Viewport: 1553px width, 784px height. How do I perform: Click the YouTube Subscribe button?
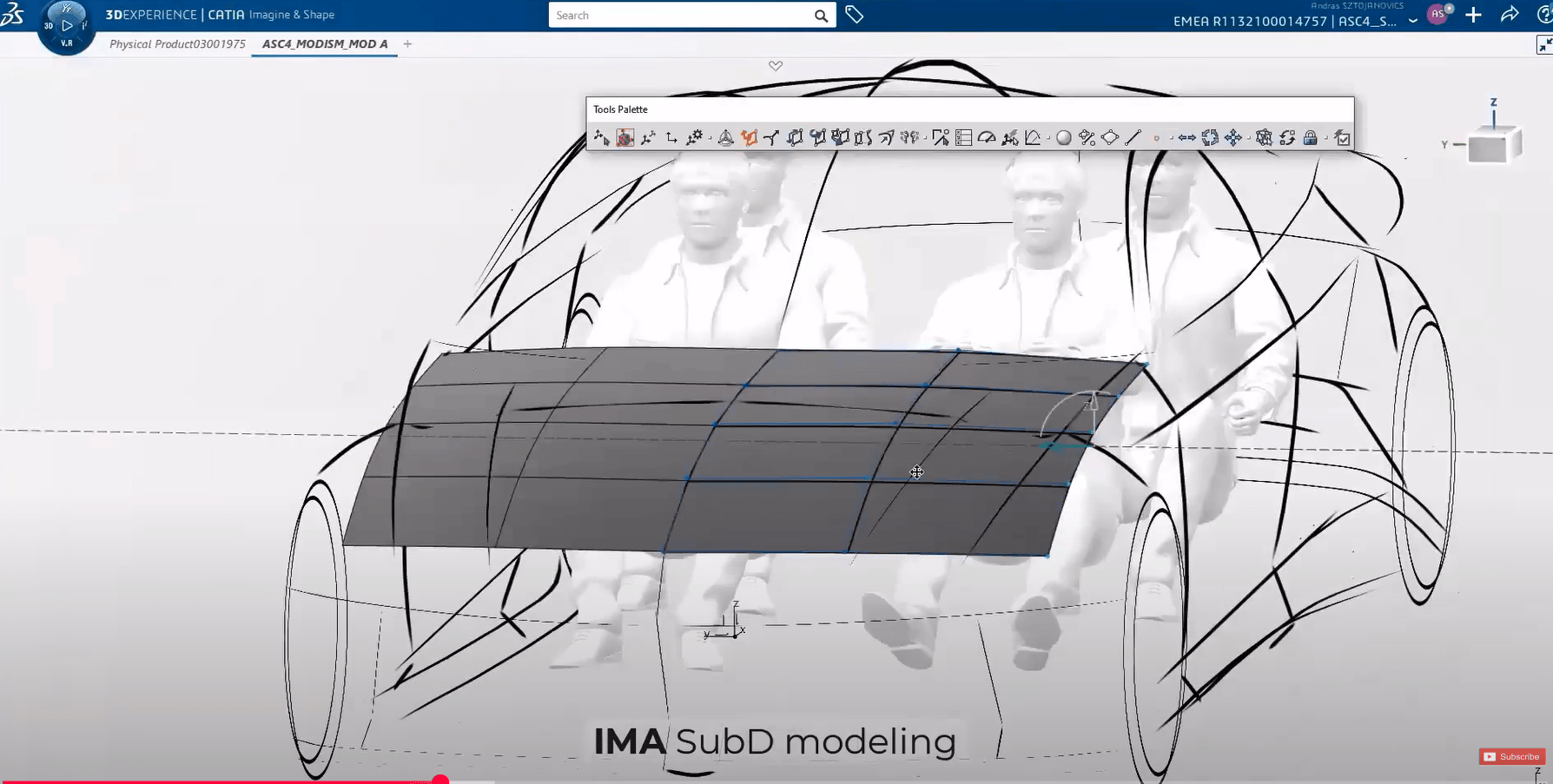click(x=1511, y=756)
